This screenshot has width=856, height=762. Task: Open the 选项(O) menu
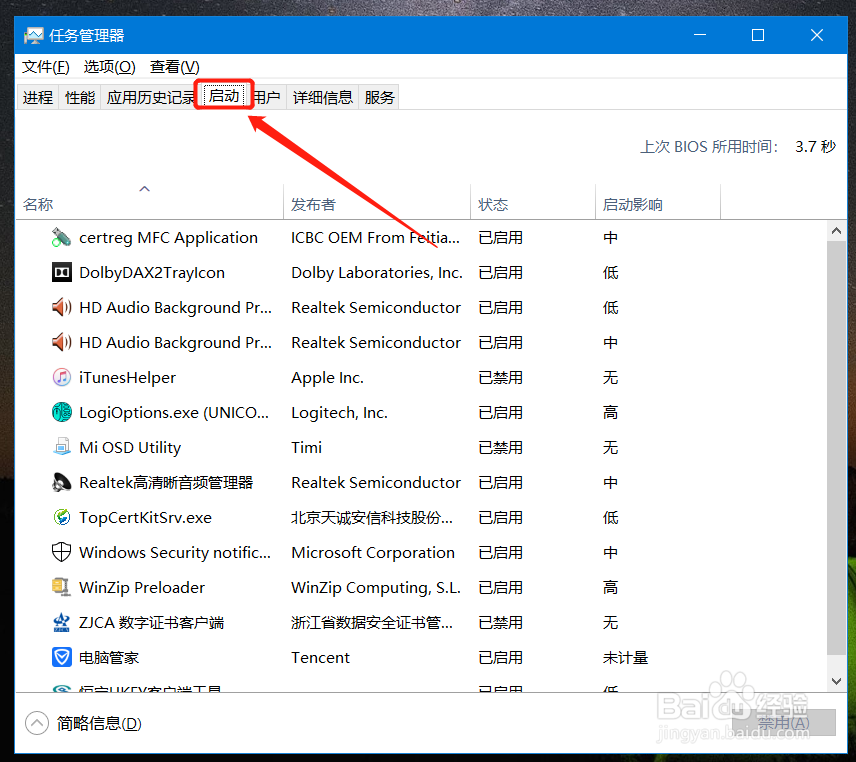(109, 67)
